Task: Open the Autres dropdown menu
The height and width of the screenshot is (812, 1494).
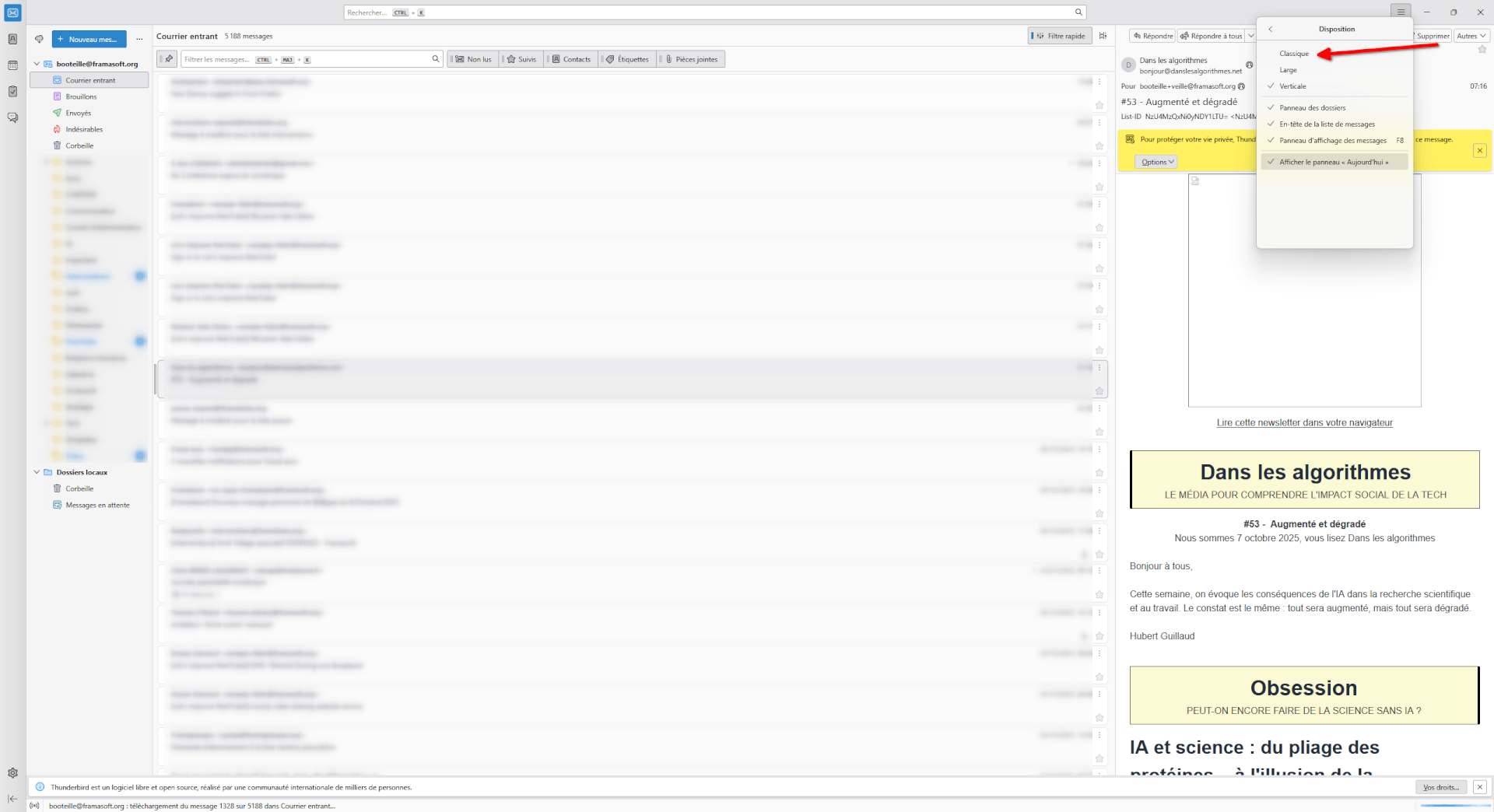Action: (x=1471, y=36)
